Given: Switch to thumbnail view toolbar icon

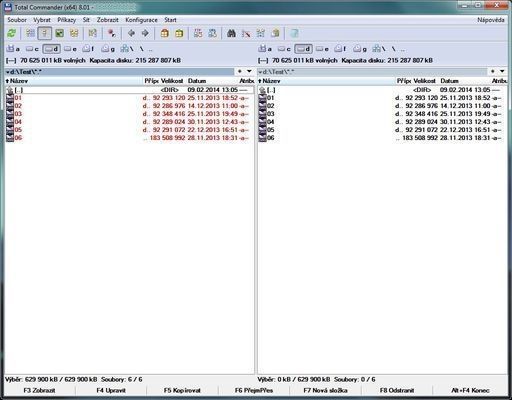Looking at the screenshot, I should coord(60,33).
